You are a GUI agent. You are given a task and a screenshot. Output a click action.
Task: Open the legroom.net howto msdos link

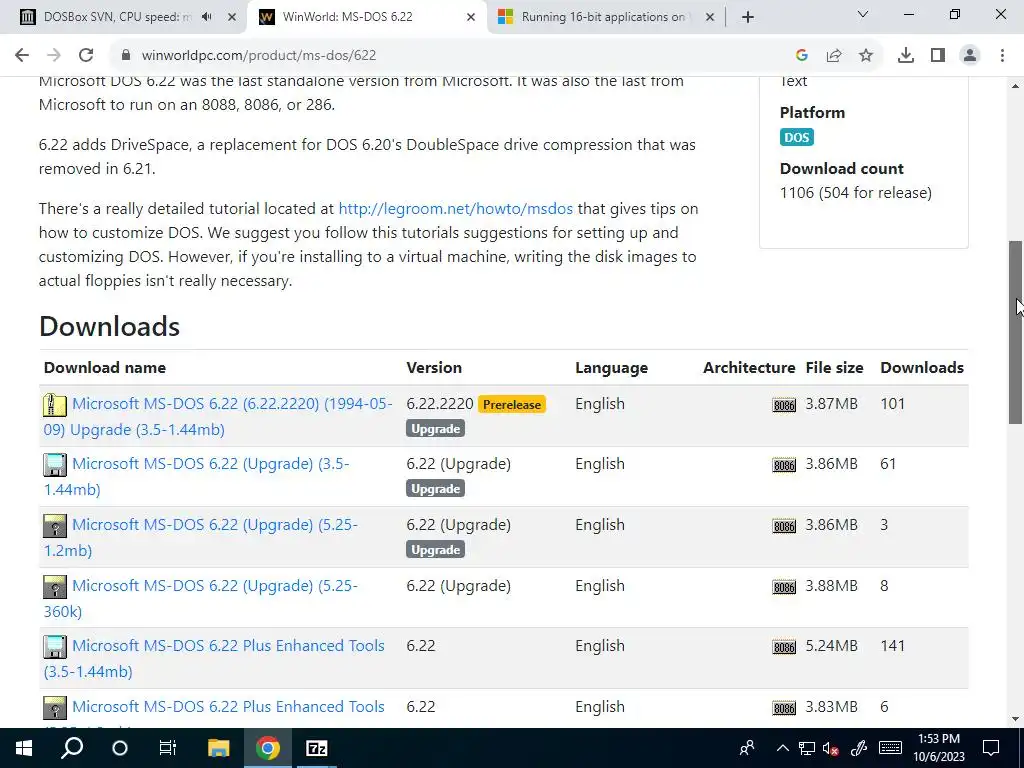coord(455,209)
